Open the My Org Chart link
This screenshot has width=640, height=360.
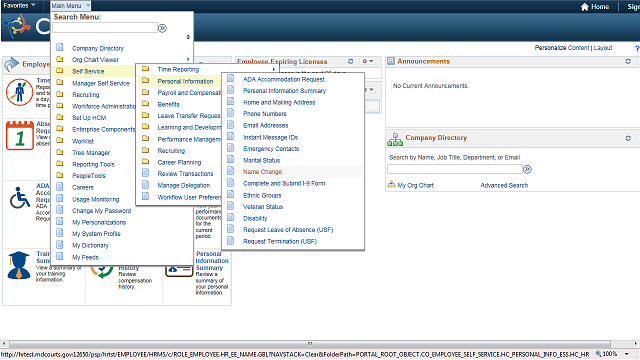pos(416,185)
